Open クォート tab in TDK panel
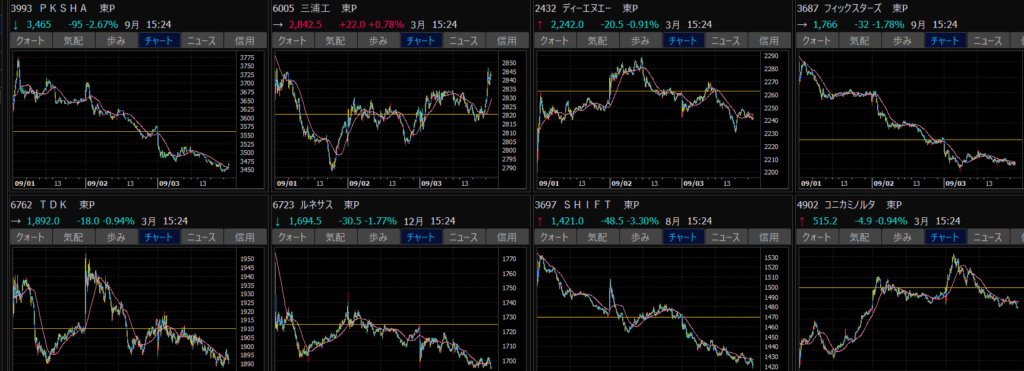 [x=30, y=236]
